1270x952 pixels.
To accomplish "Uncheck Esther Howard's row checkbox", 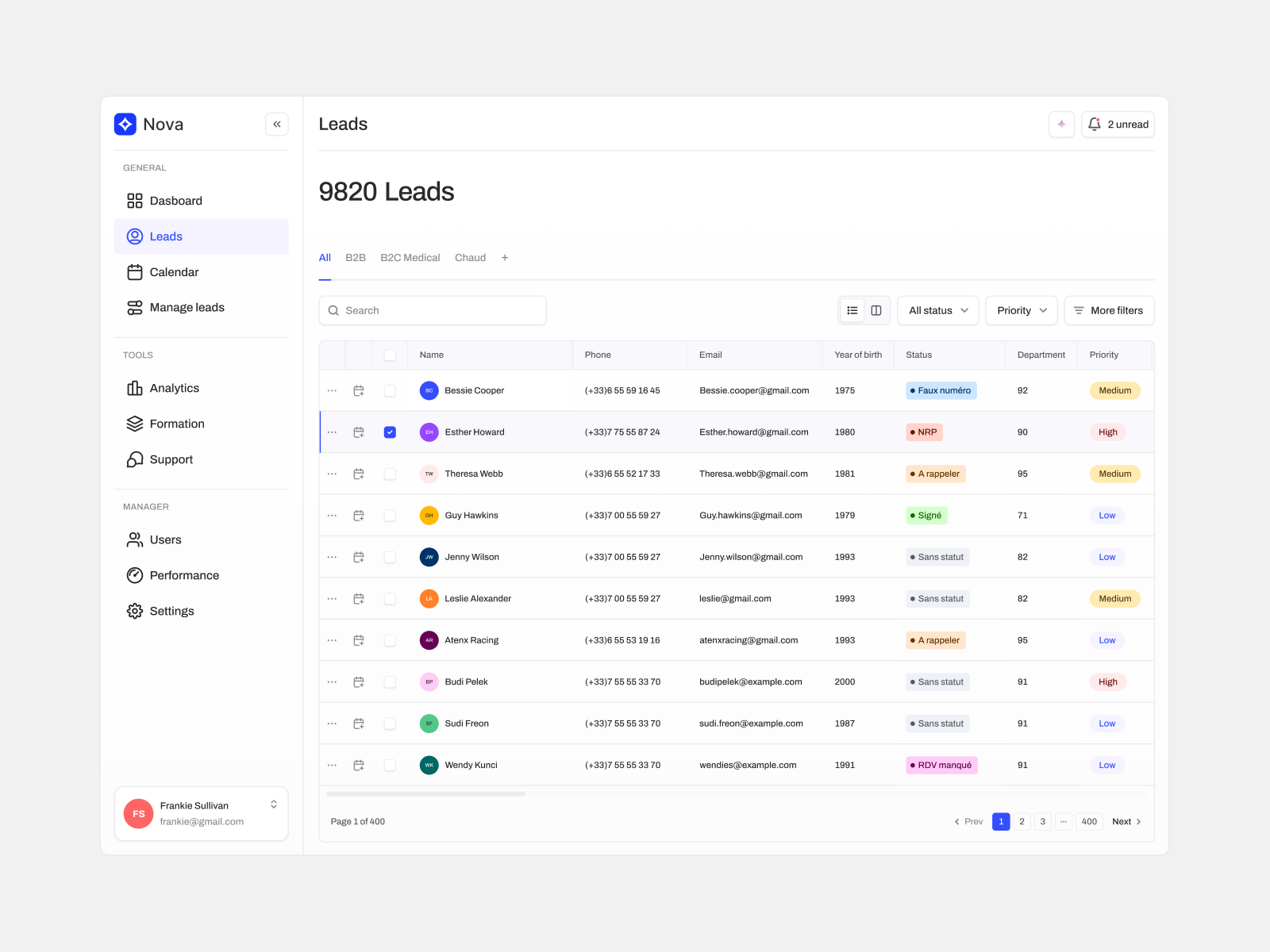I will pyautogui.click(x=390, y=432).
